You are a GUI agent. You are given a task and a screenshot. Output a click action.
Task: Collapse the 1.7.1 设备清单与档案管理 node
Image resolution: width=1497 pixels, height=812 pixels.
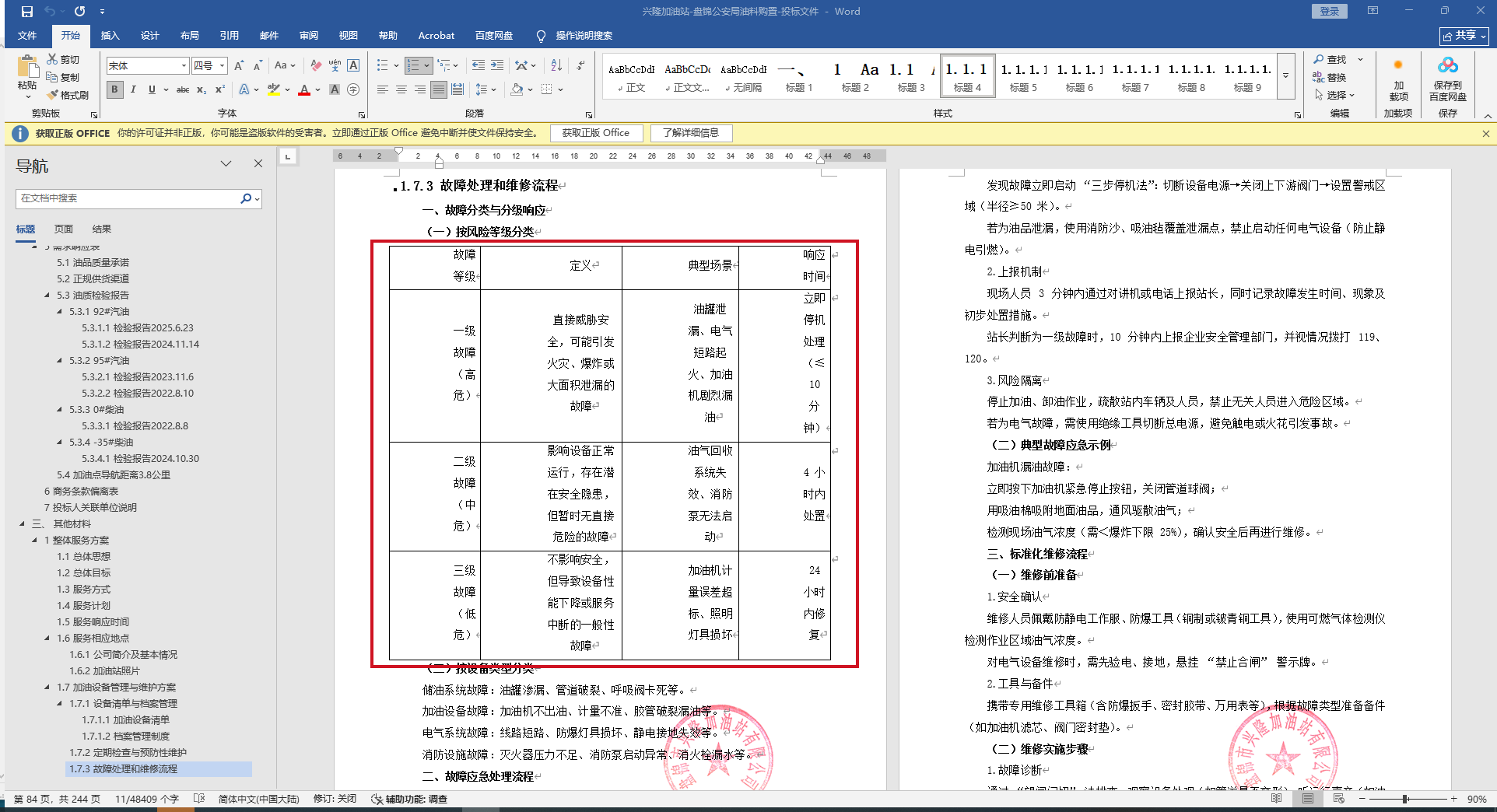click(60, 704)
